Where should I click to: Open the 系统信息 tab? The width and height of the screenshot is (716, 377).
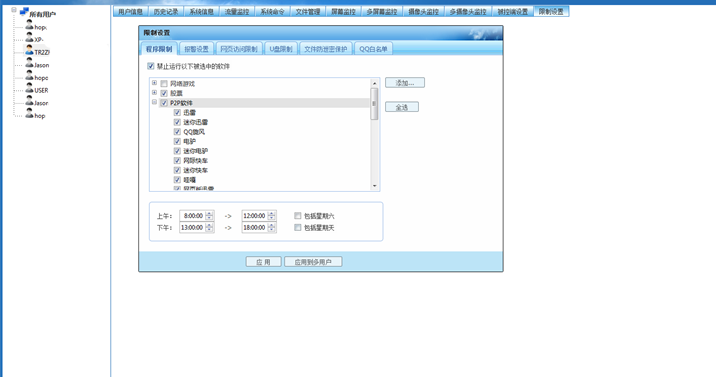point(201,11)
